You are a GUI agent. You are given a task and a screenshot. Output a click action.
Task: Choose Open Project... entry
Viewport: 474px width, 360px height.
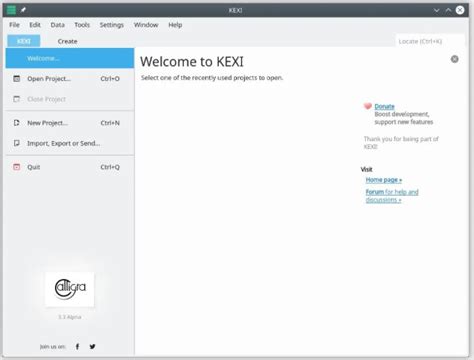click(x=70, y=79)
